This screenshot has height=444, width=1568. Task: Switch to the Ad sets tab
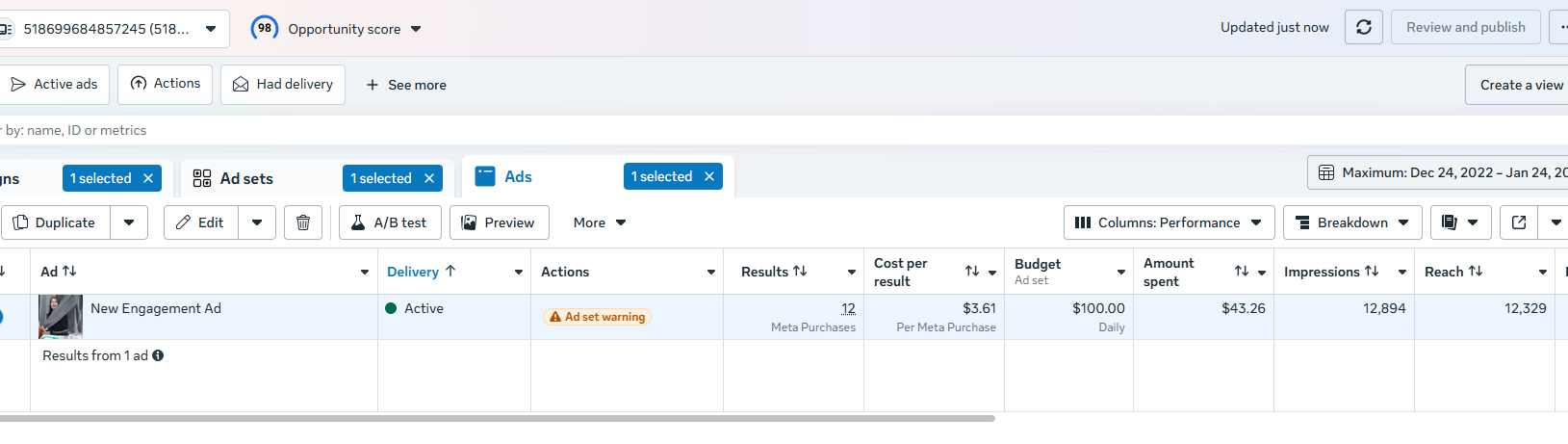[x=246, y=178]
